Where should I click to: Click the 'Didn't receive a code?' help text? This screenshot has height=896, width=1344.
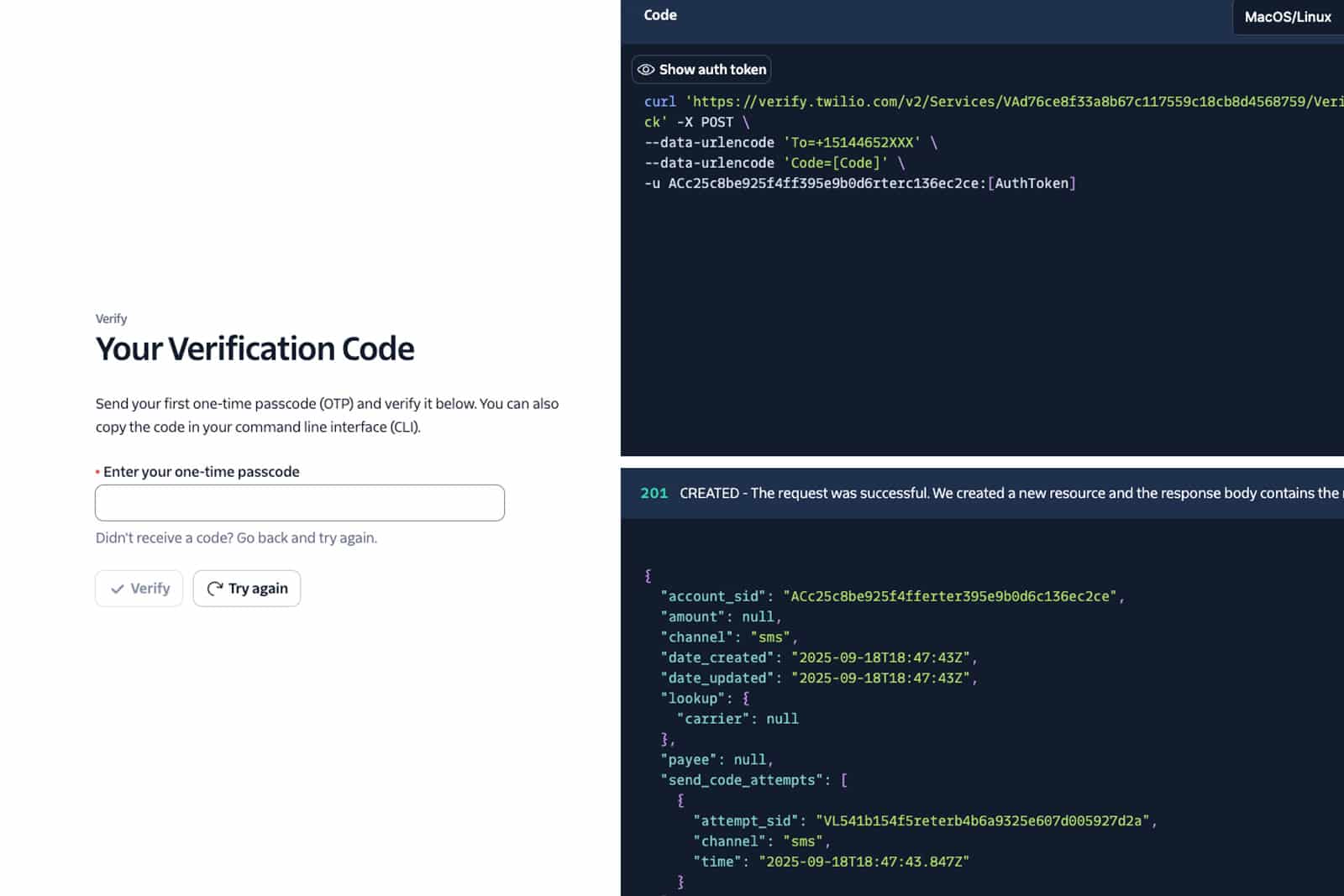click(236, 538)
